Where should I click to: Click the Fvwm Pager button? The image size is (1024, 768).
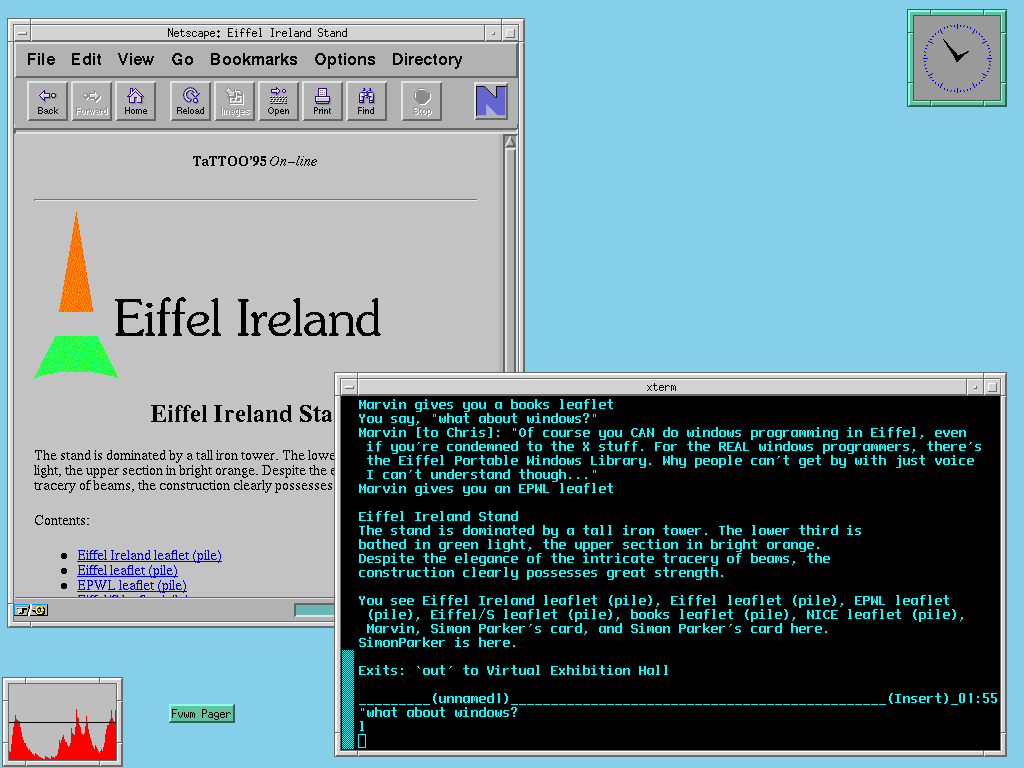[x=202, y=713]
